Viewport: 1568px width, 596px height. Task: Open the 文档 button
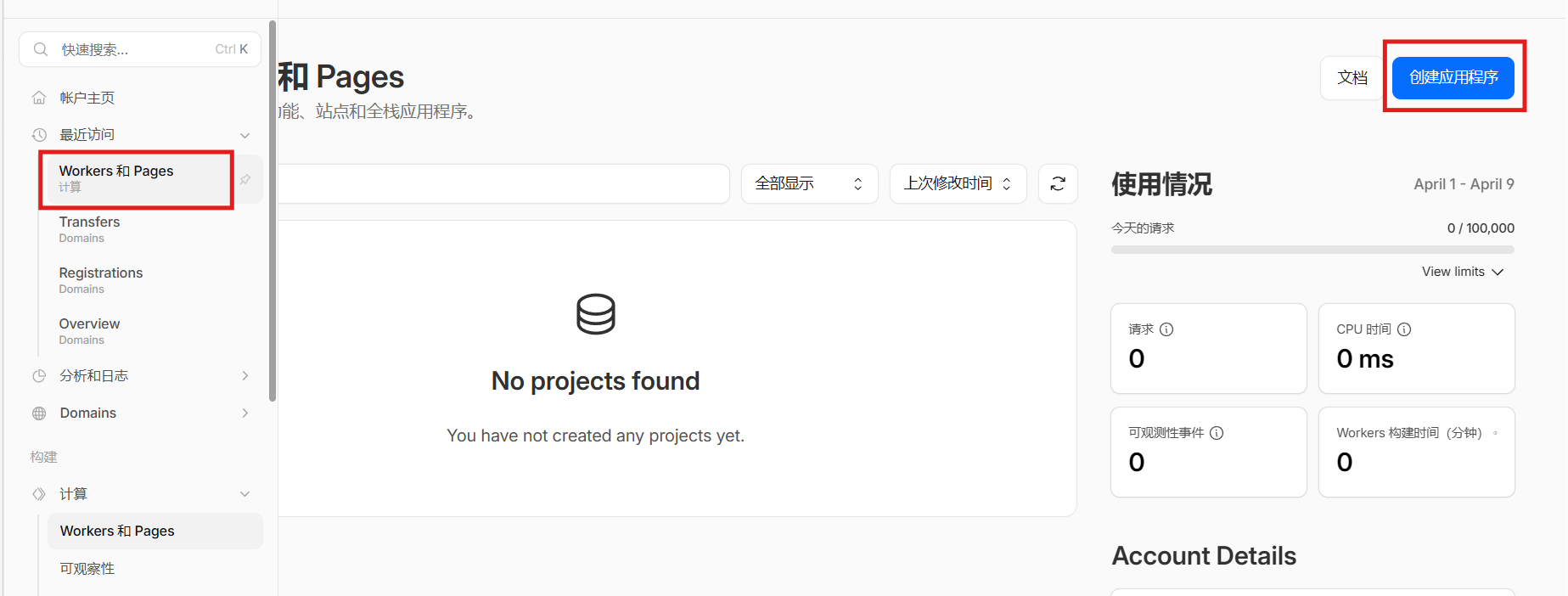[1352, 77]
